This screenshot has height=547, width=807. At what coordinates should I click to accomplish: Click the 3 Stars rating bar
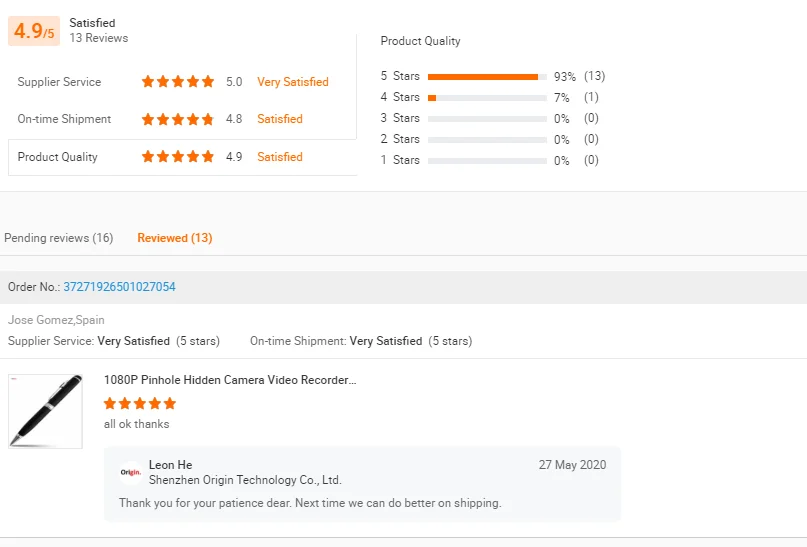tap(486, 118)
